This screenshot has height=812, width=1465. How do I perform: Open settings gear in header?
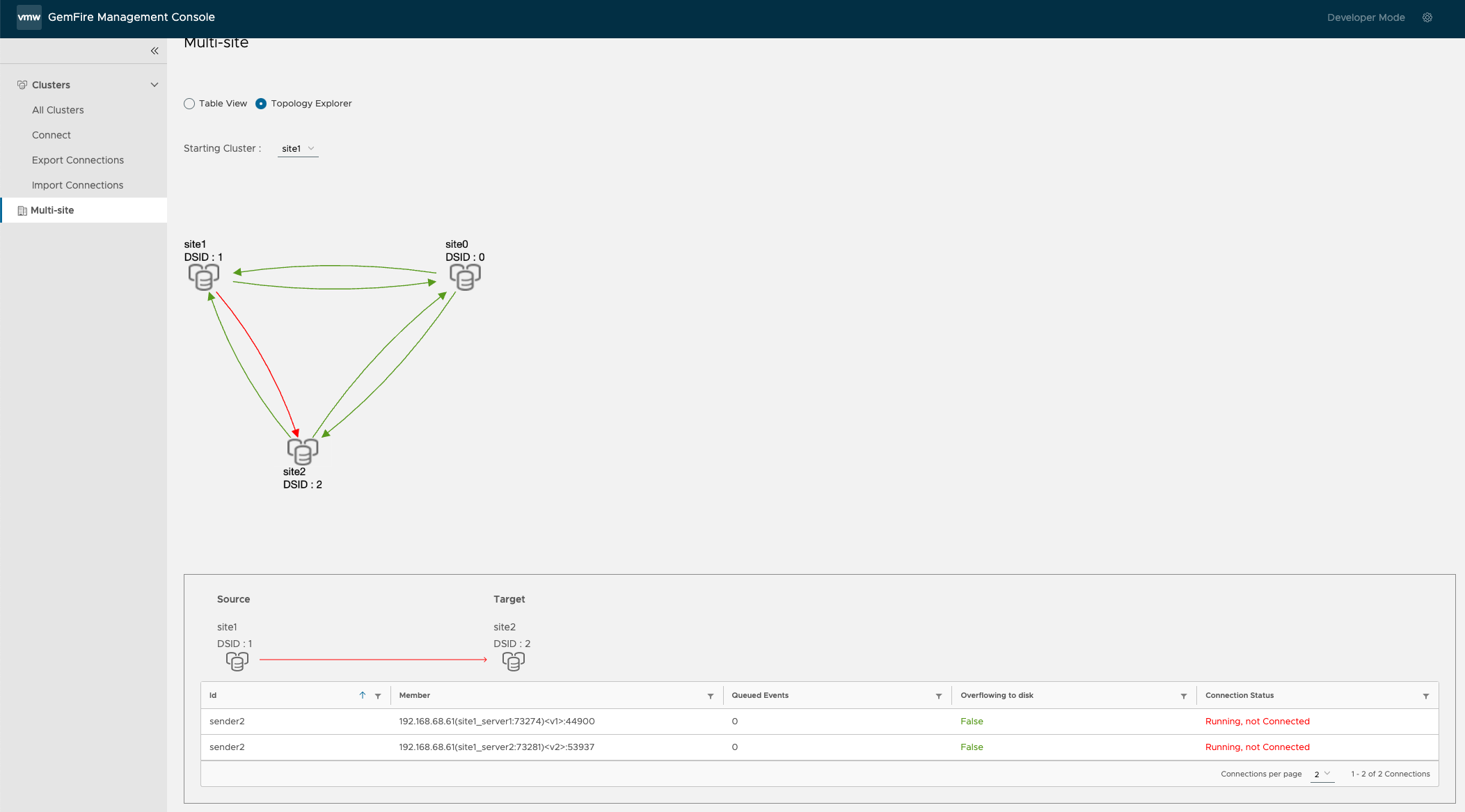[x=1427, y=17]
